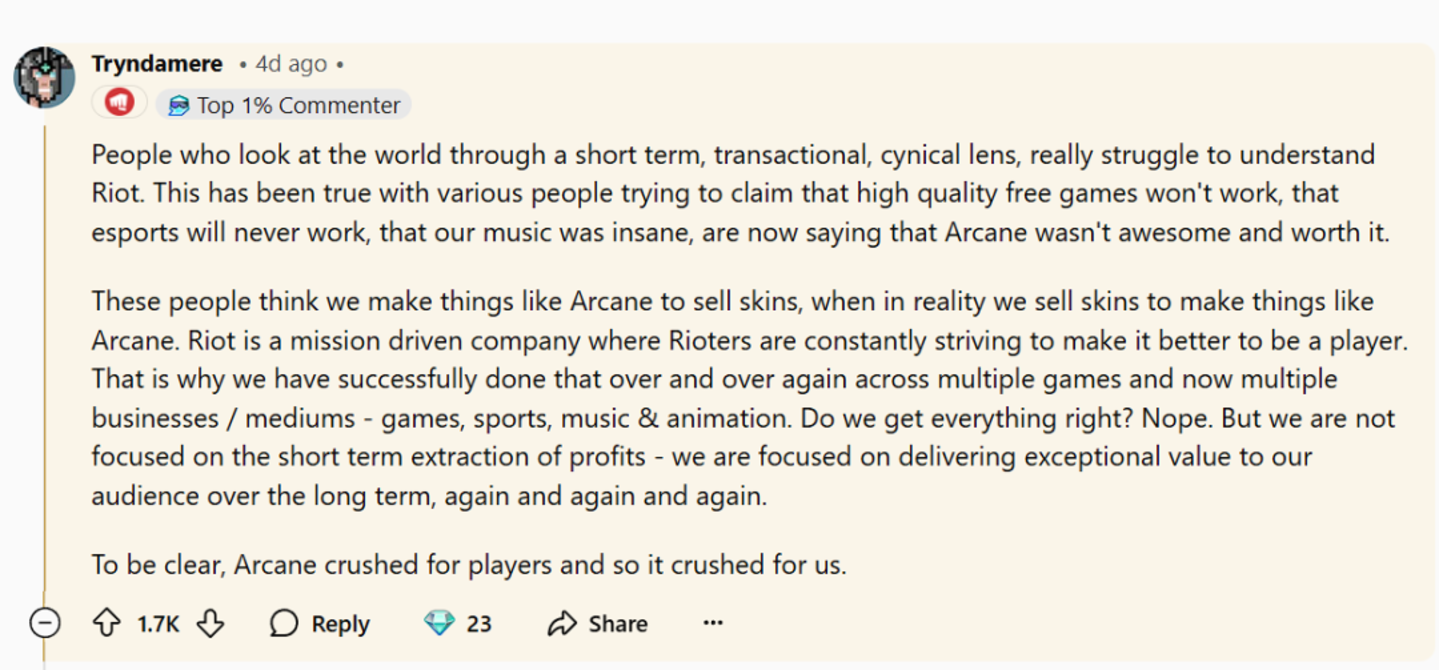The image size is (1439, 670).
Task: Click the award count 23
Action: click(479, 624)
